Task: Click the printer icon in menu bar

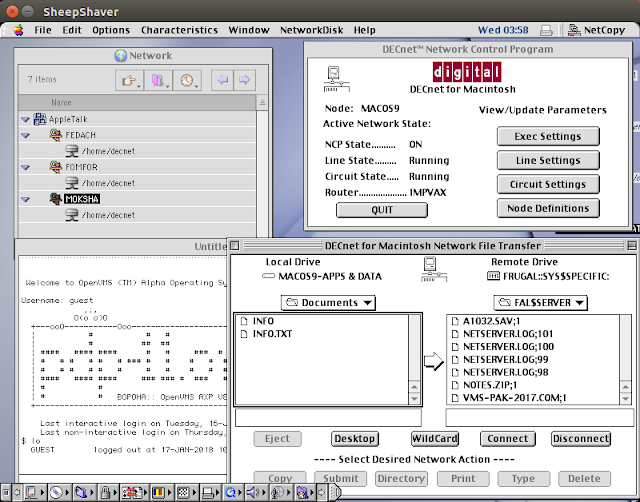Action: pyautogui.click(x=546, y=30)
